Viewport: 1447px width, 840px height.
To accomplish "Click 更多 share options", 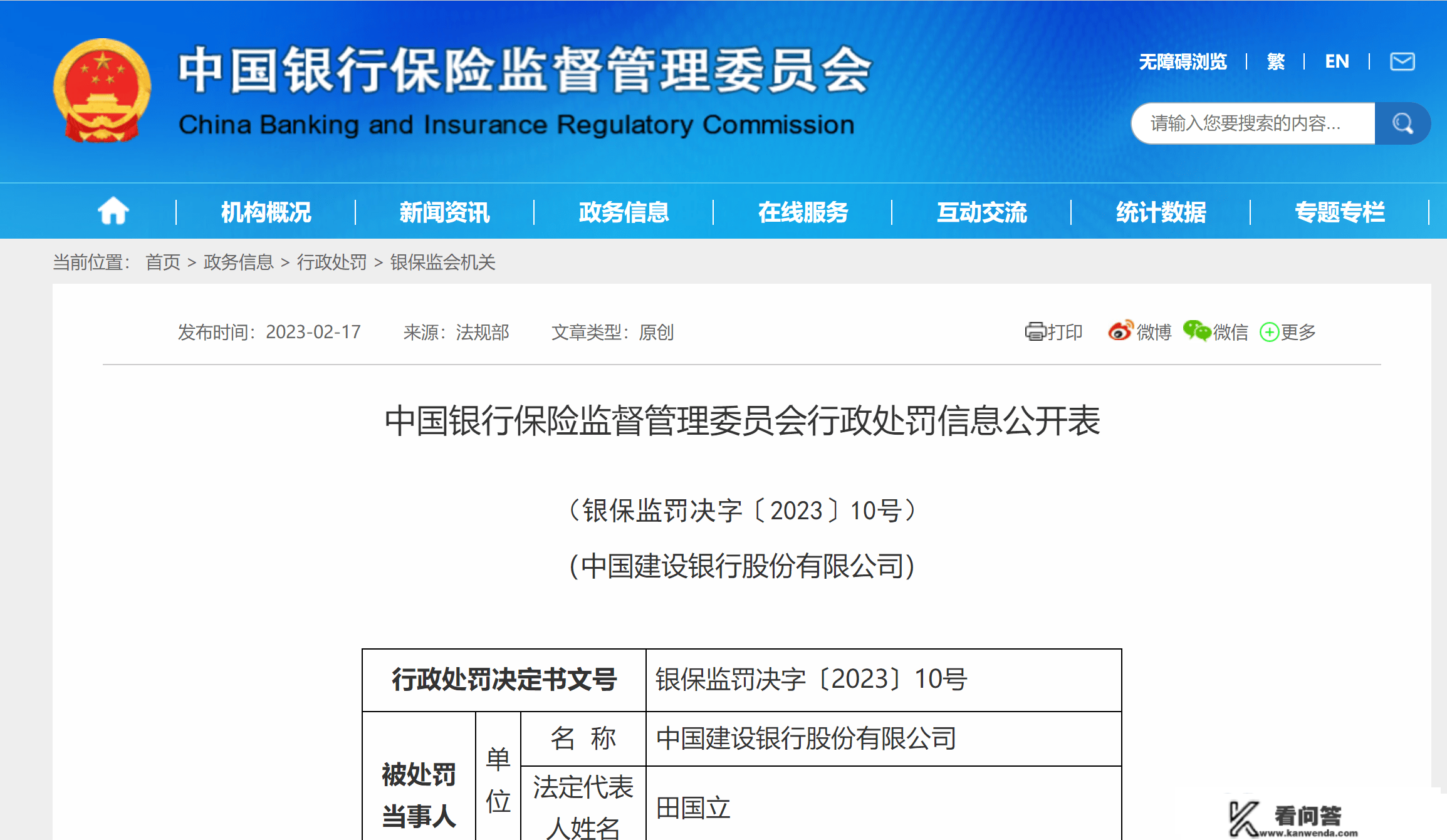I will click(1298, 332).
